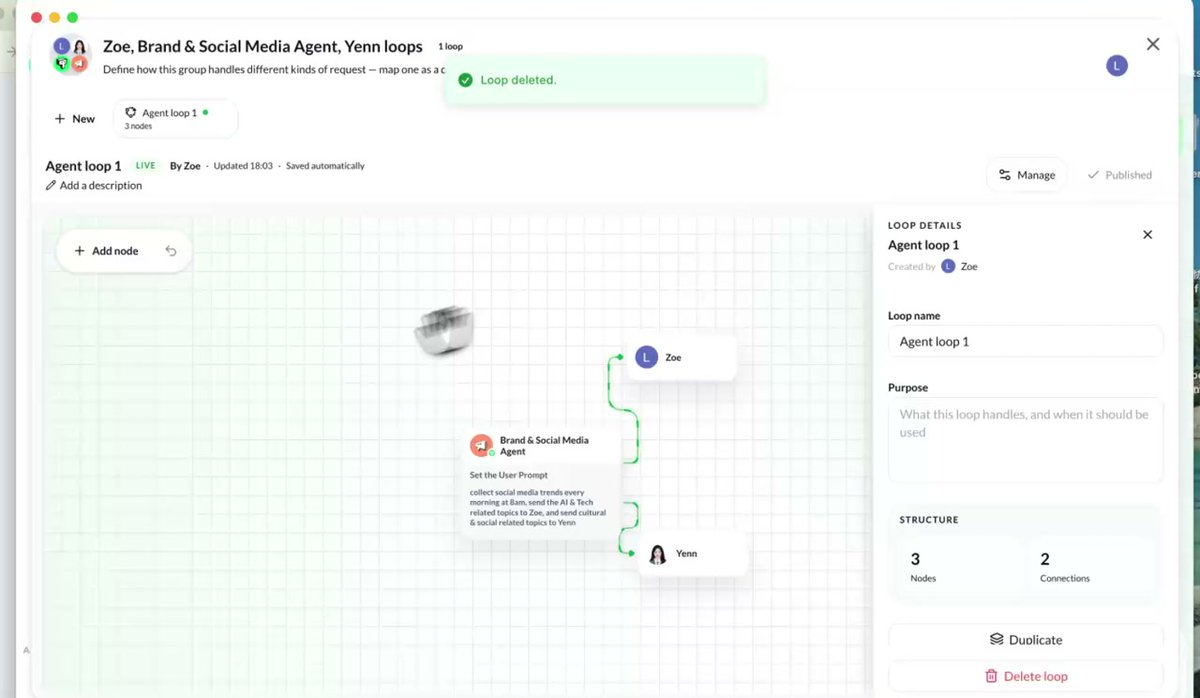Click the checkmark icon beside Published
1200x698 pixels.
[x=1093, y=175]
